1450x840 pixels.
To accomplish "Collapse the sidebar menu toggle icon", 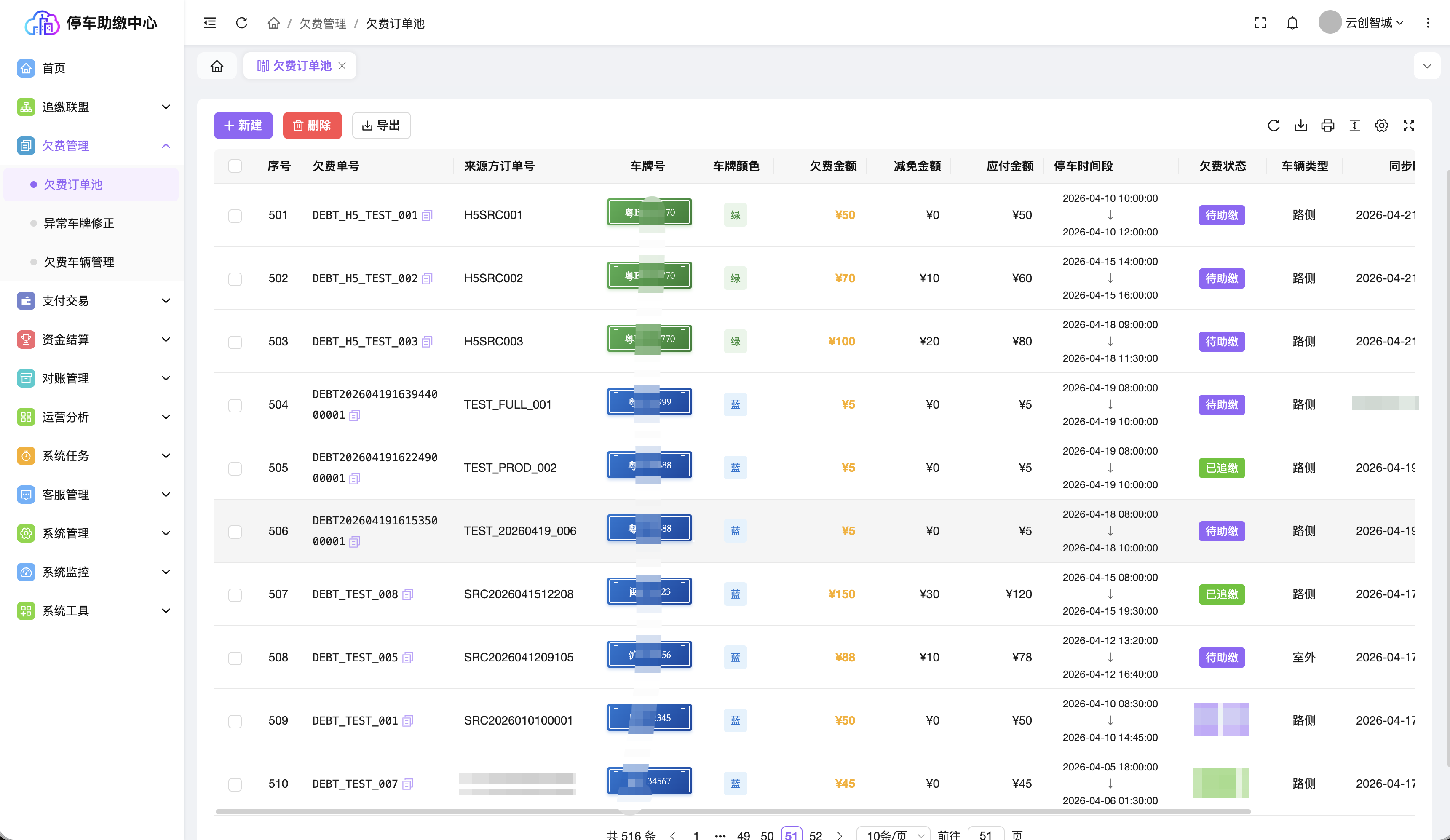I will pos(210,23).
